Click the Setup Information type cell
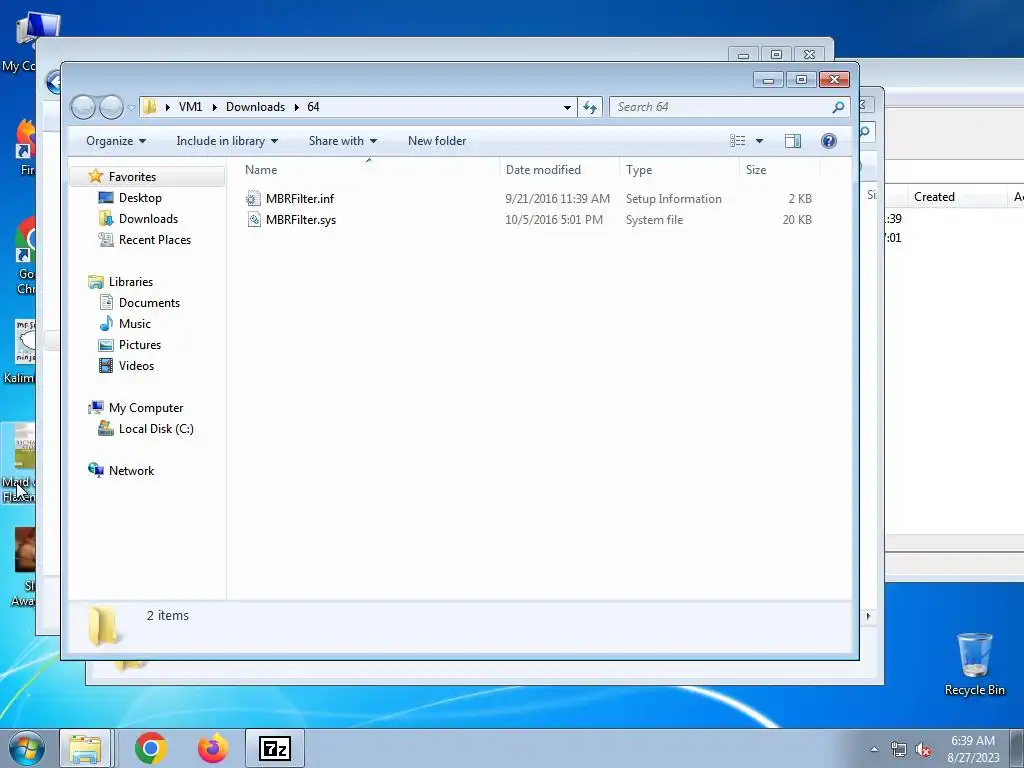Screen dimensions: 1024x768 pyautogui.click(x=673, y=199)
